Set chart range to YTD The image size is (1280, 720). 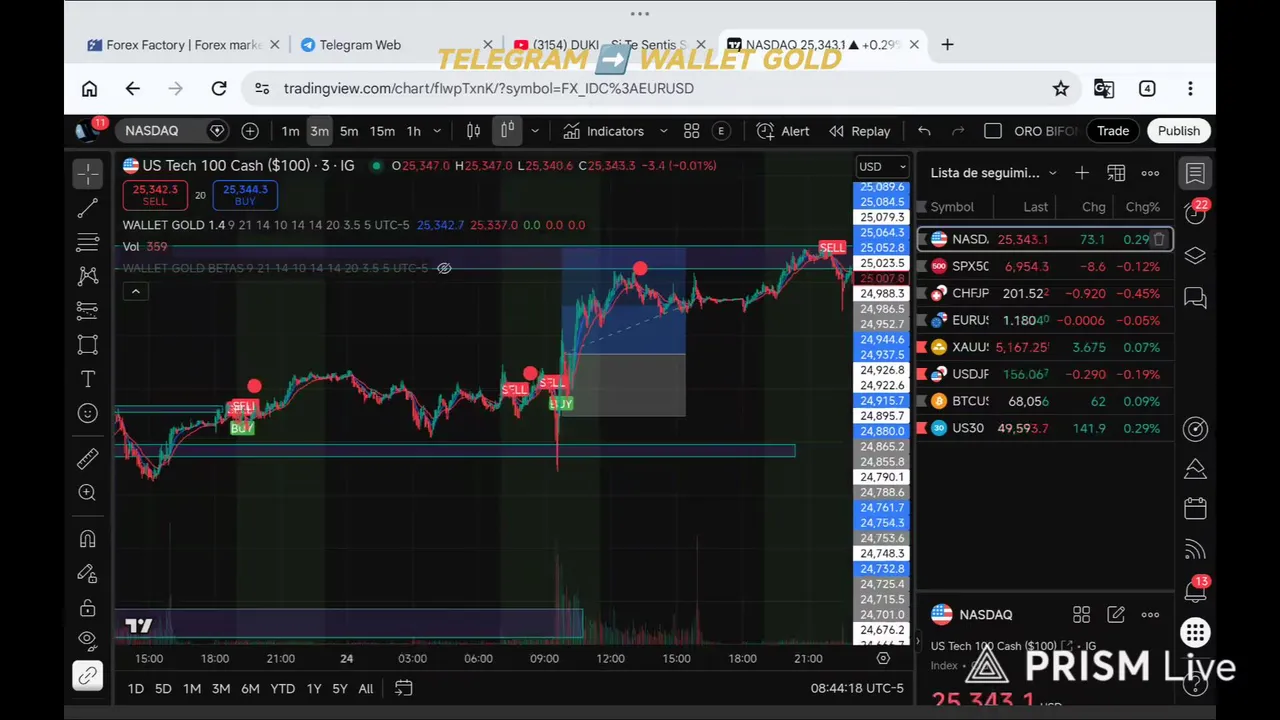click(x=283, y=688)
